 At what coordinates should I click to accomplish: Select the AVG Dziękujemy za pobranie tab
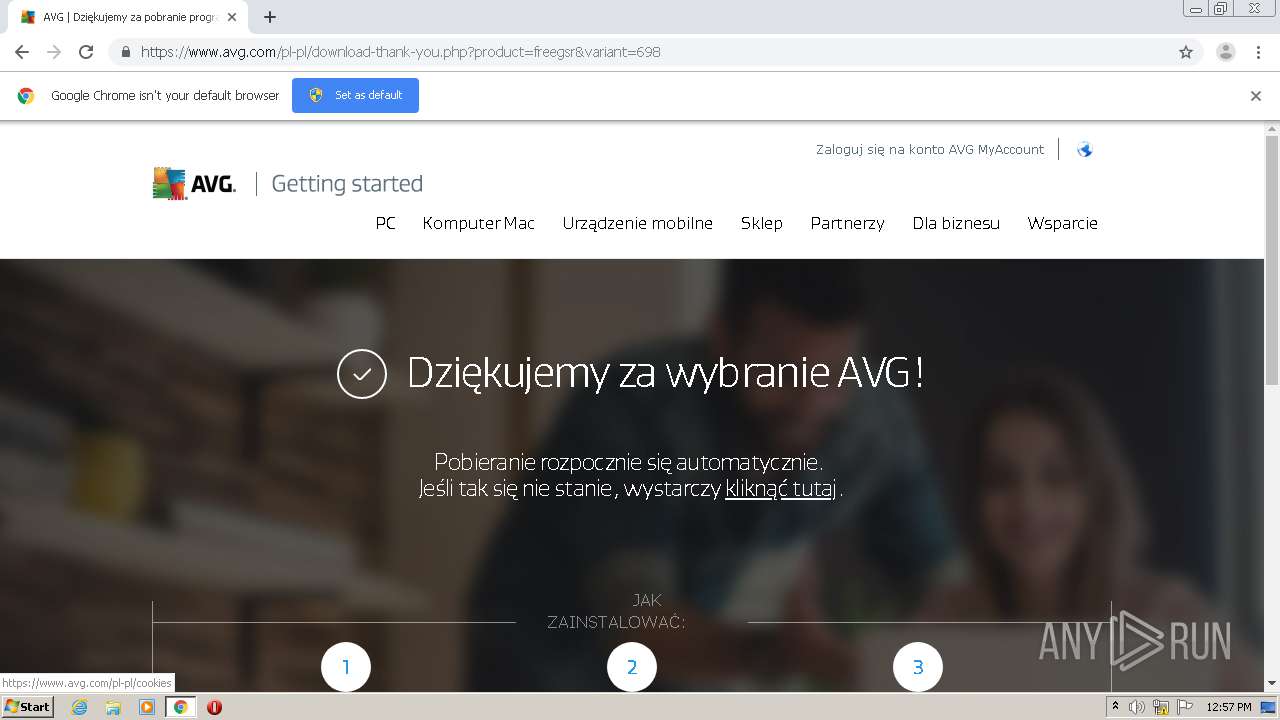coord(128,17)
